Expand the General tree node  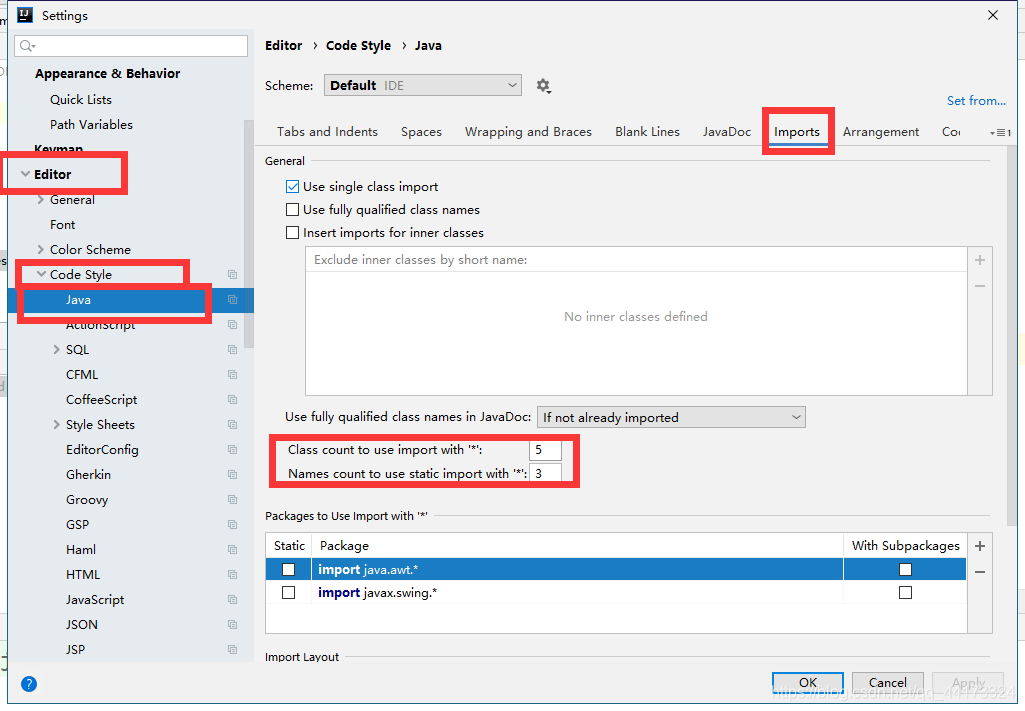click(41, 200)
